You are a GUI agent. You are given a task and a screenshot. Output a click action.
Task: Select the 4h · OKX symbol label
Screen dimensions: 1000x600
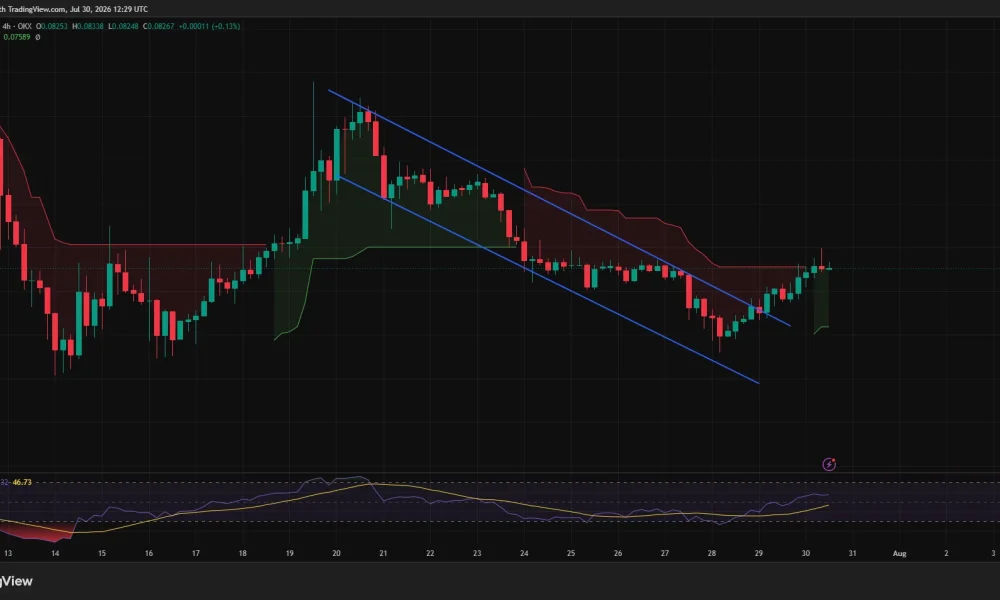[x=17, y=27]
